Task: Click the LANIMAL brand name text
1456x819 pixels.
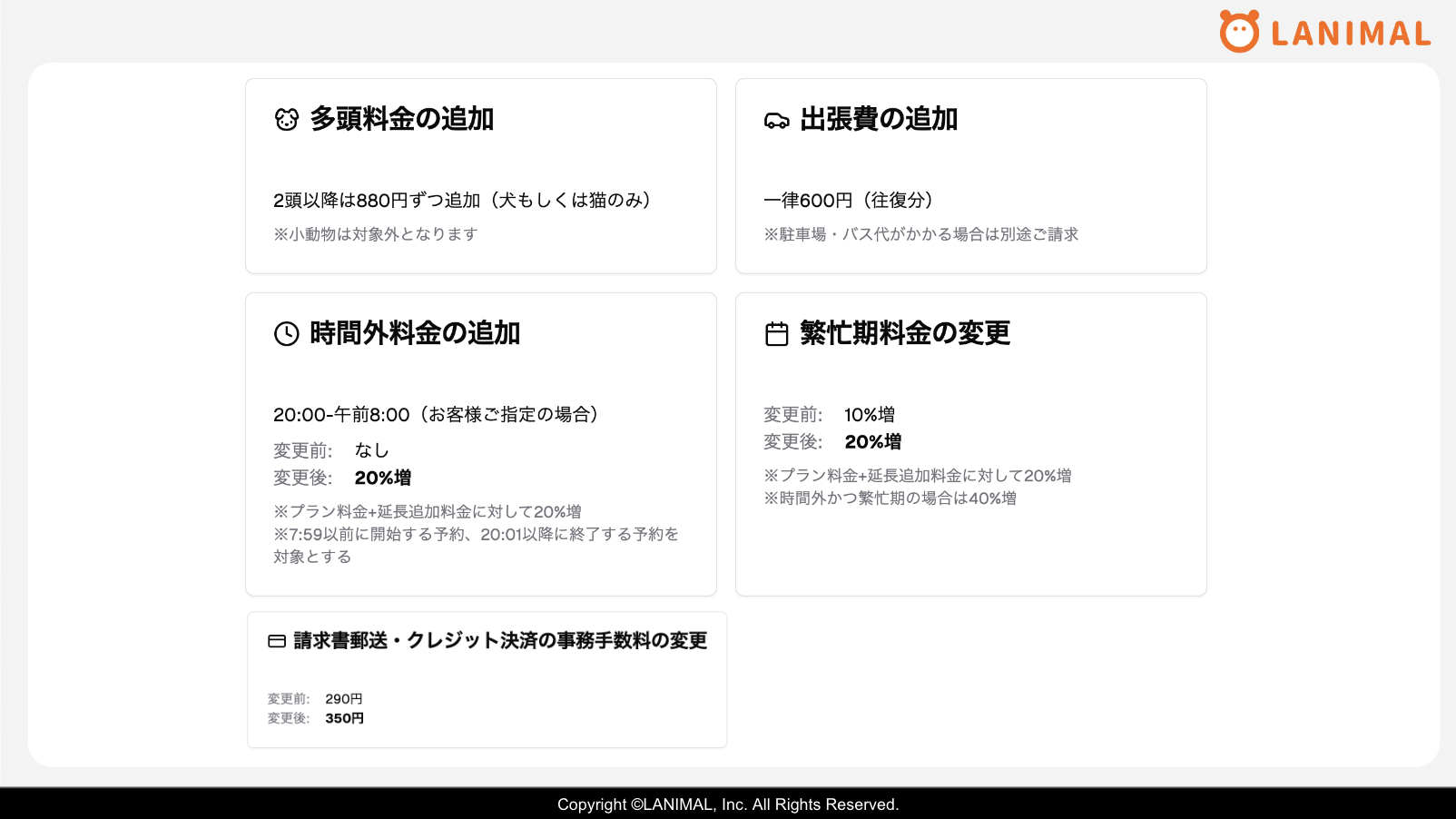Action: click(x=1351, y=35)
